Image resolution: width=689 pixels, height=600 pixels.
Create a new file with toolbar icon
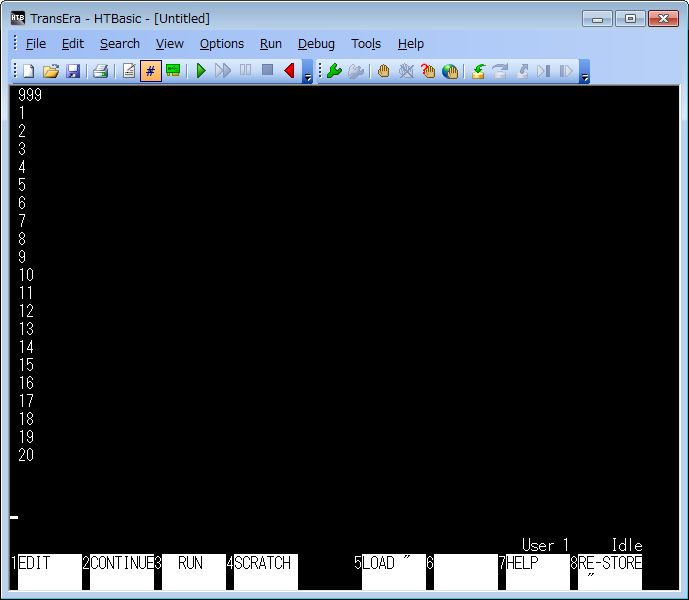pos(29,71)
